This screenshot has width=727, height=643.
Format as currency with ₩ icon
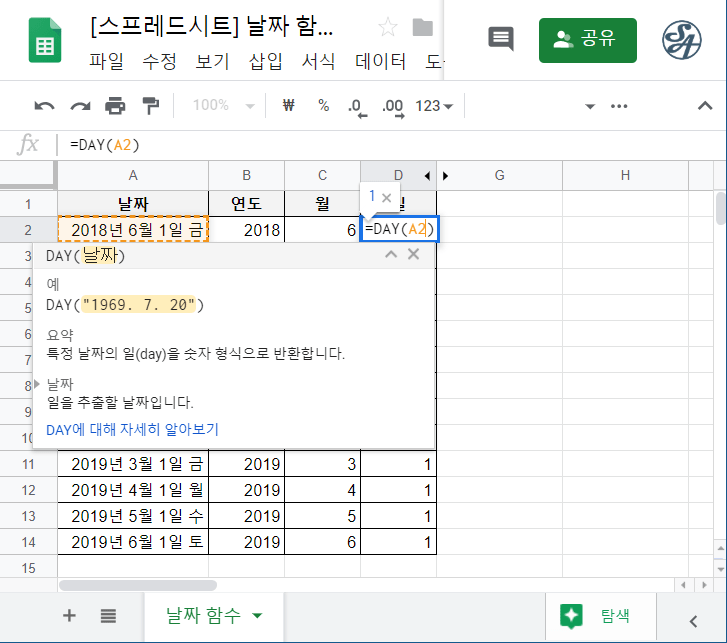pyautogui.click(x=290, y=106)
